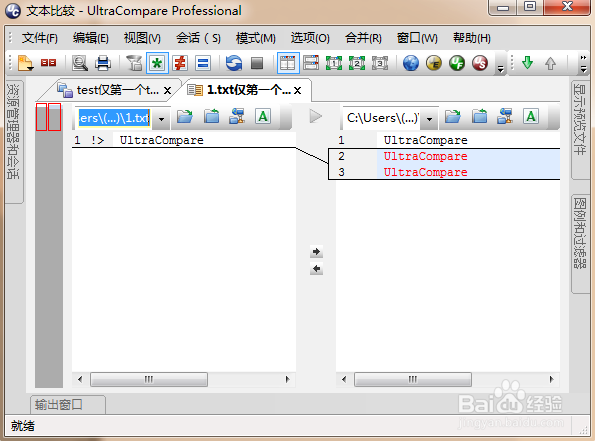Screen dimensions: 595x441
Task: Open 显示预览文件 side panel tab
Action: pos(580,130)
